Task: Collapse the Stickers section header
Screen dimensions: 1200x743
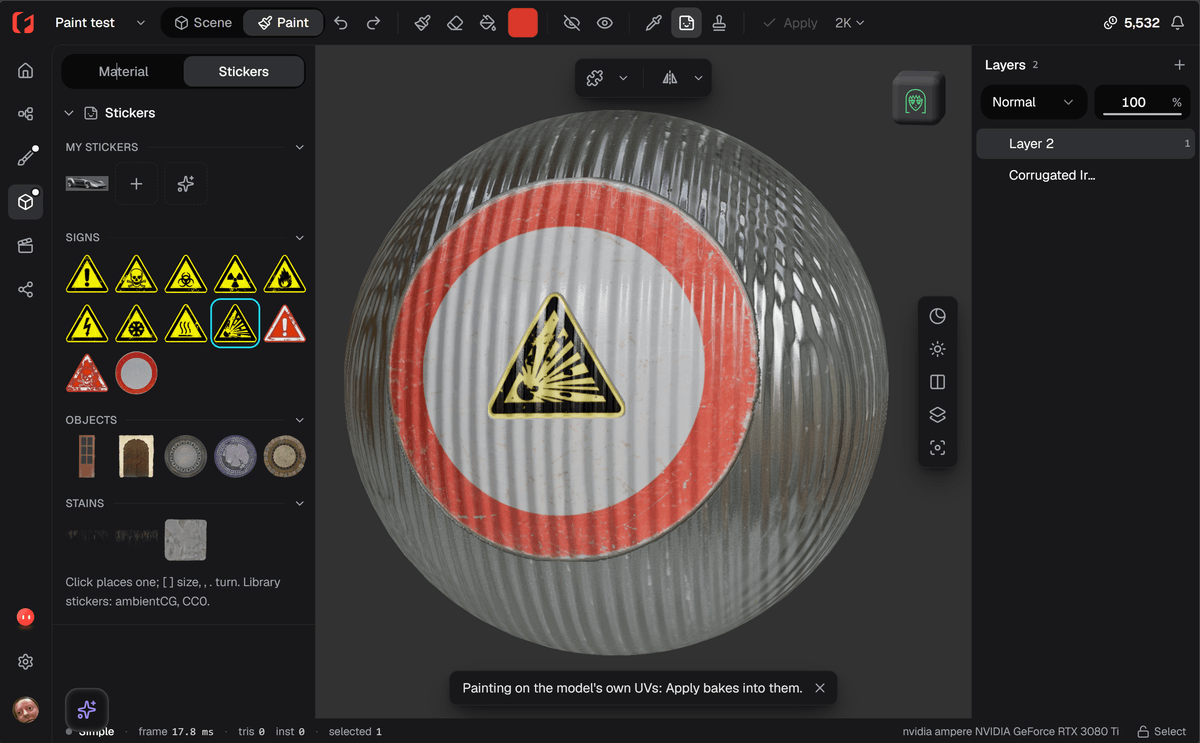Action: [69, 113]
